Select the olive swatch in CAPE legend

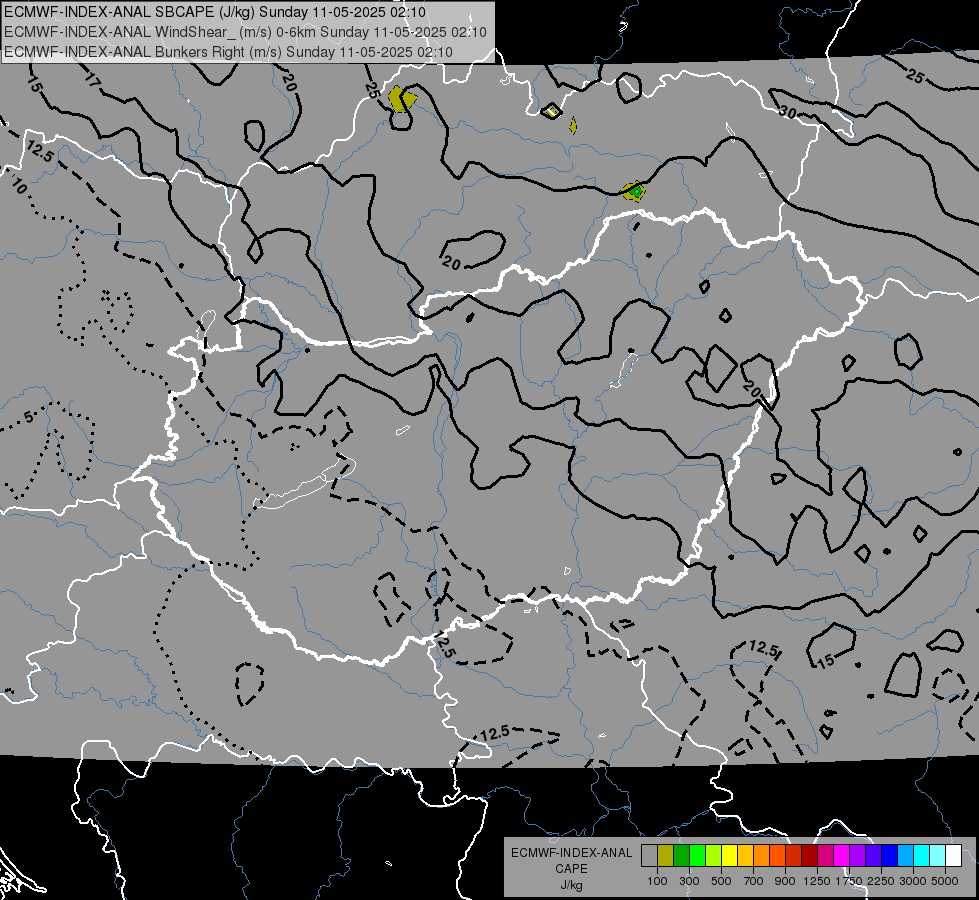pos(666,855)
